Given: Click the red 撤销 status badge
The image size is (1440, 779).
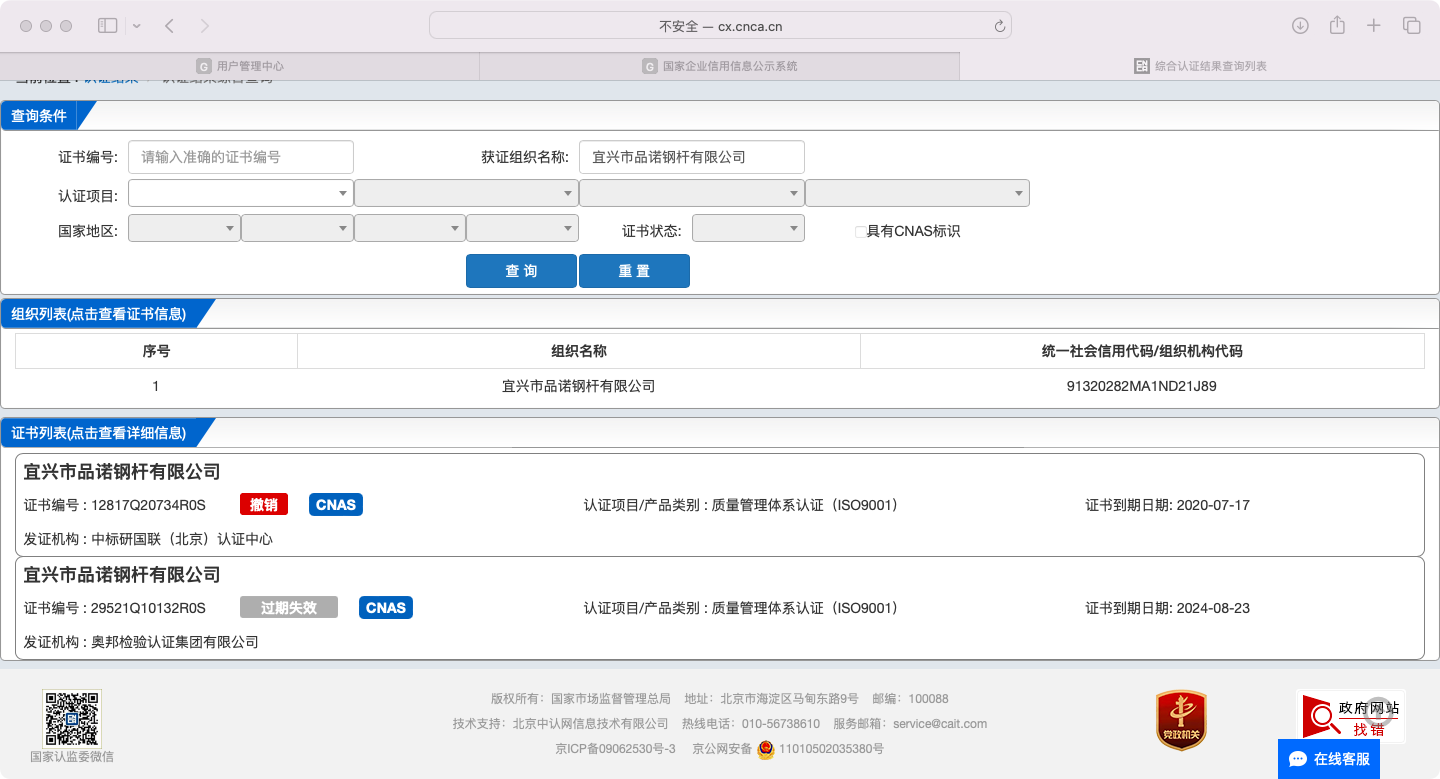Looking at the screenshot, I should (264, 505).
